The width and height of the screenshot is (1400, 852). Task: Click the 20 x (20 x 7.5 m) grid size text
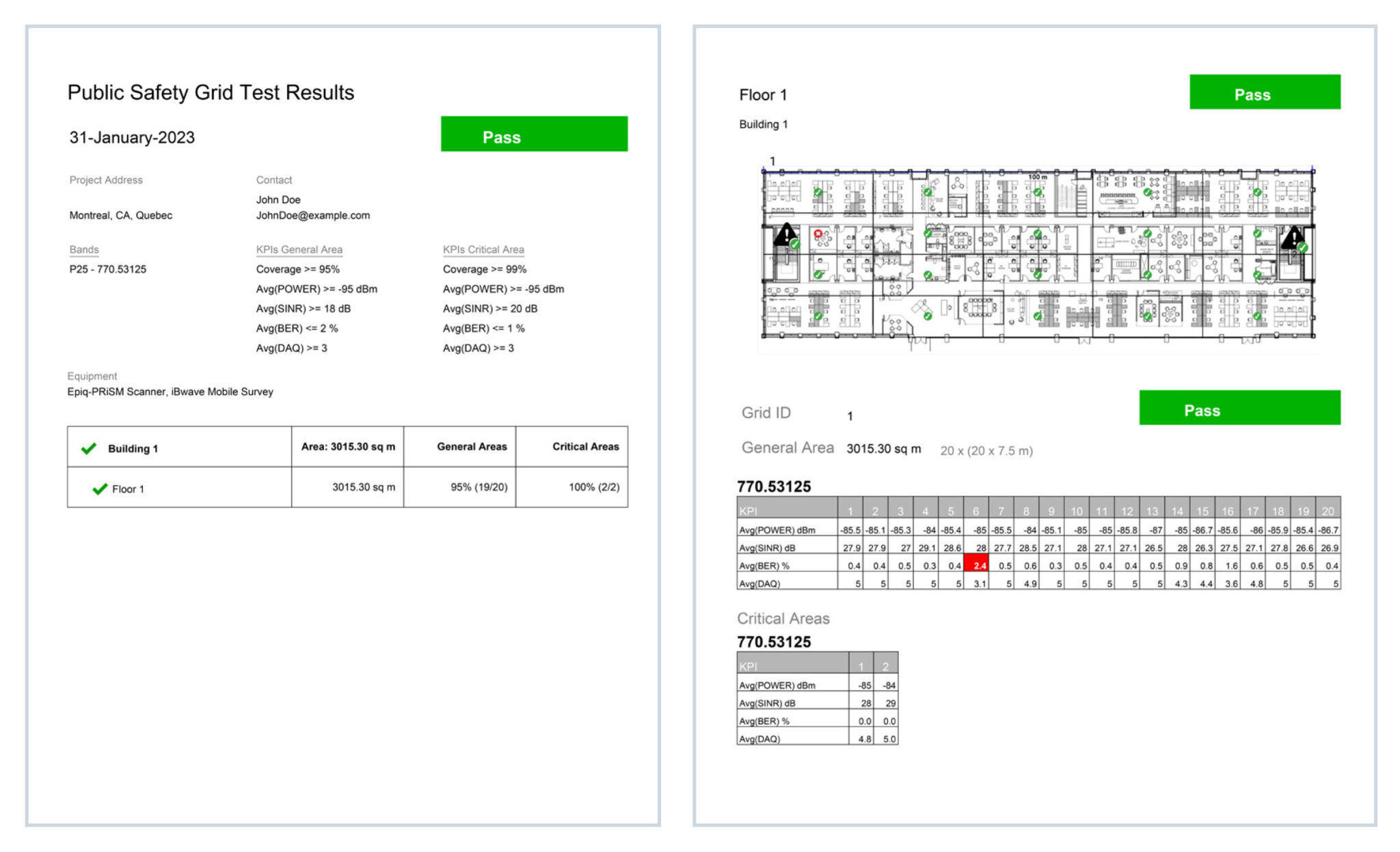tap(986, 451)
